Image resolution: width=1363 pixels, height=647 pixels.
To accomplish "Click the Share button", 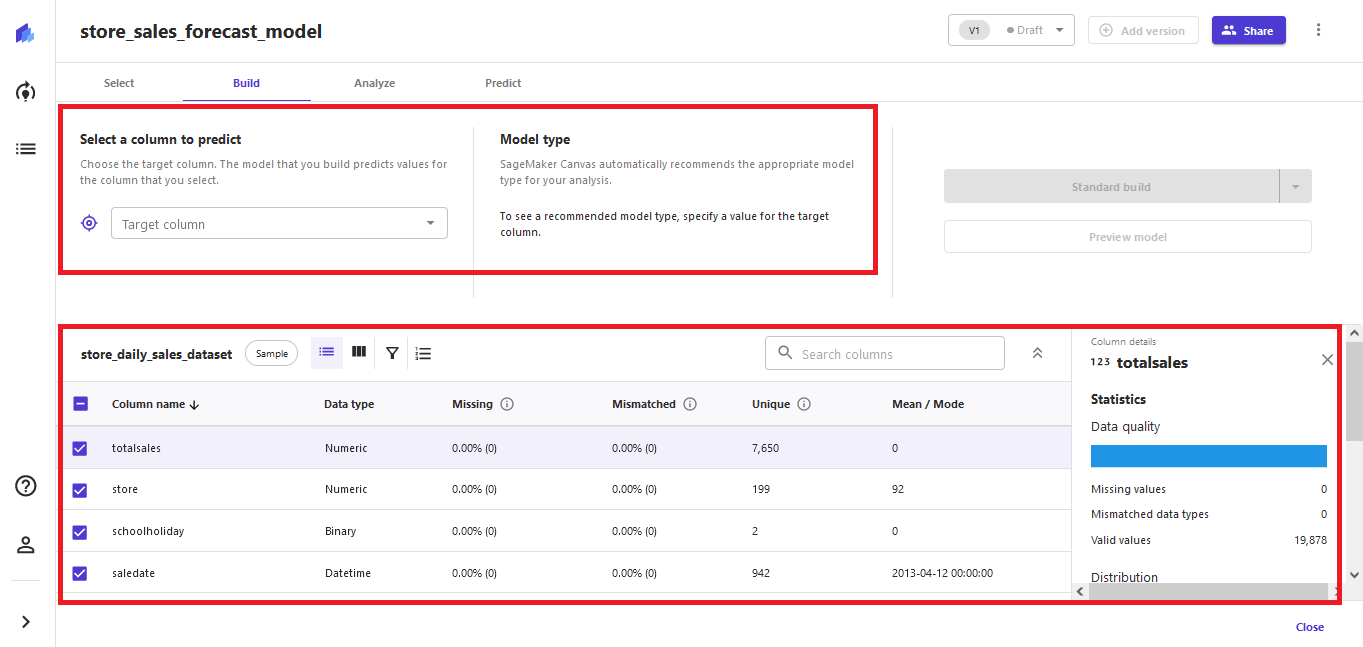I will (1248, 30).
